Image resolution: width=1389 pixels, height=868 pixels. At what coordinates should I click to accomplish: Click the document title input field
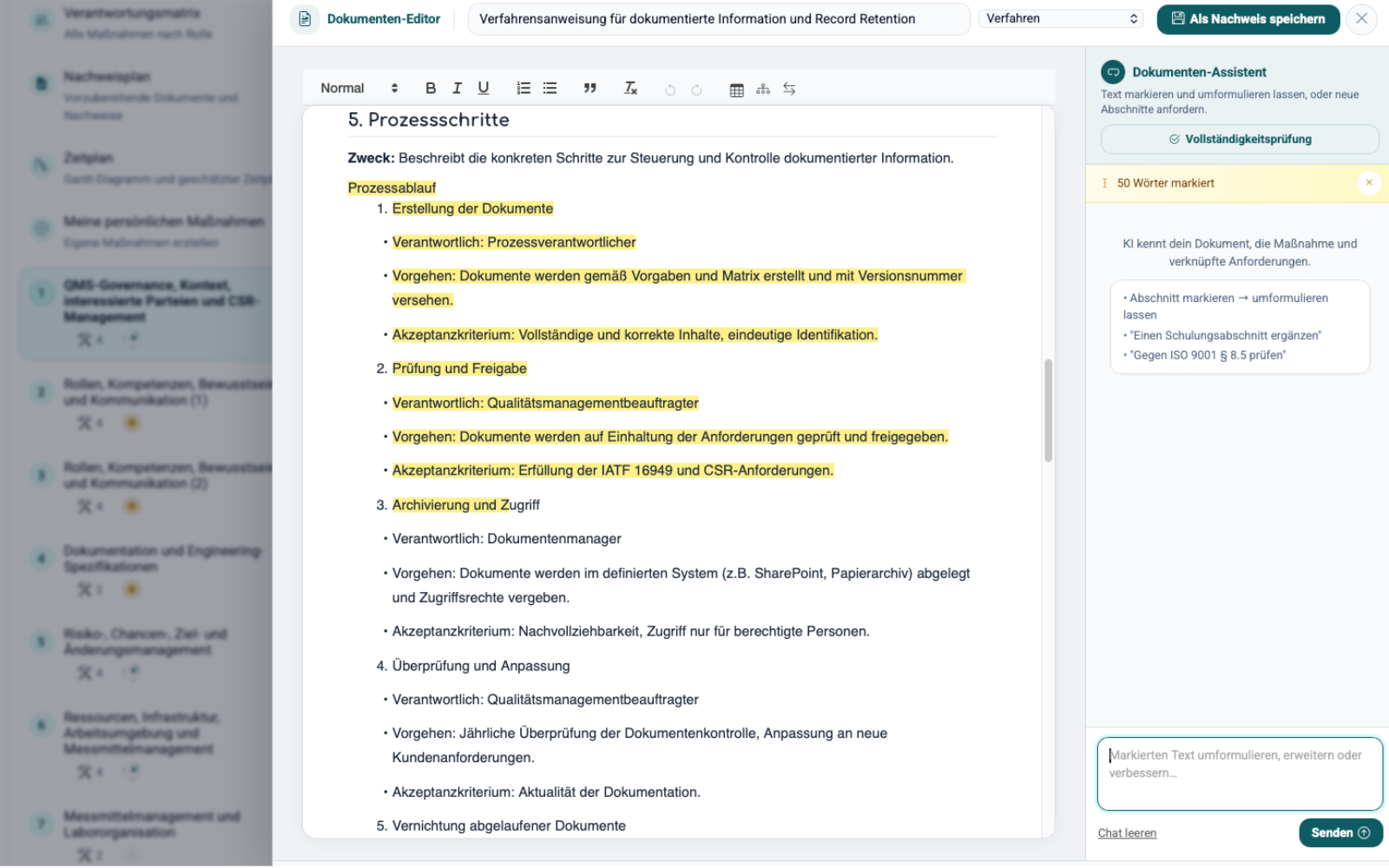[x=718, y=18]
